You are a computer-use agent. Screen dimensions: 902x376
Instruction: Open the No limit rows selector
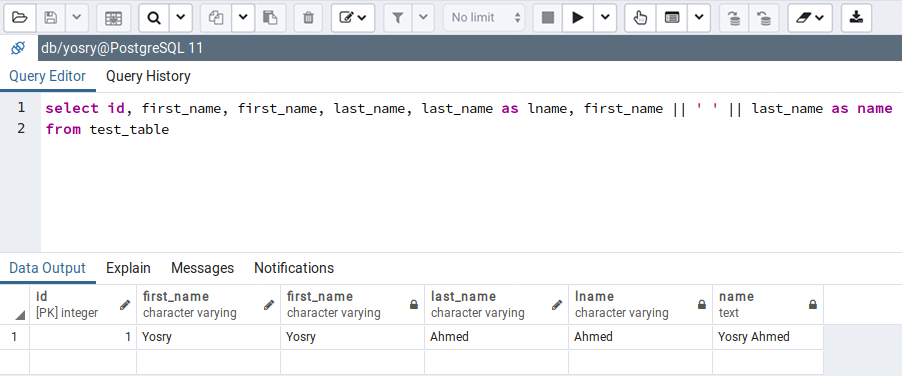(484, 18)
